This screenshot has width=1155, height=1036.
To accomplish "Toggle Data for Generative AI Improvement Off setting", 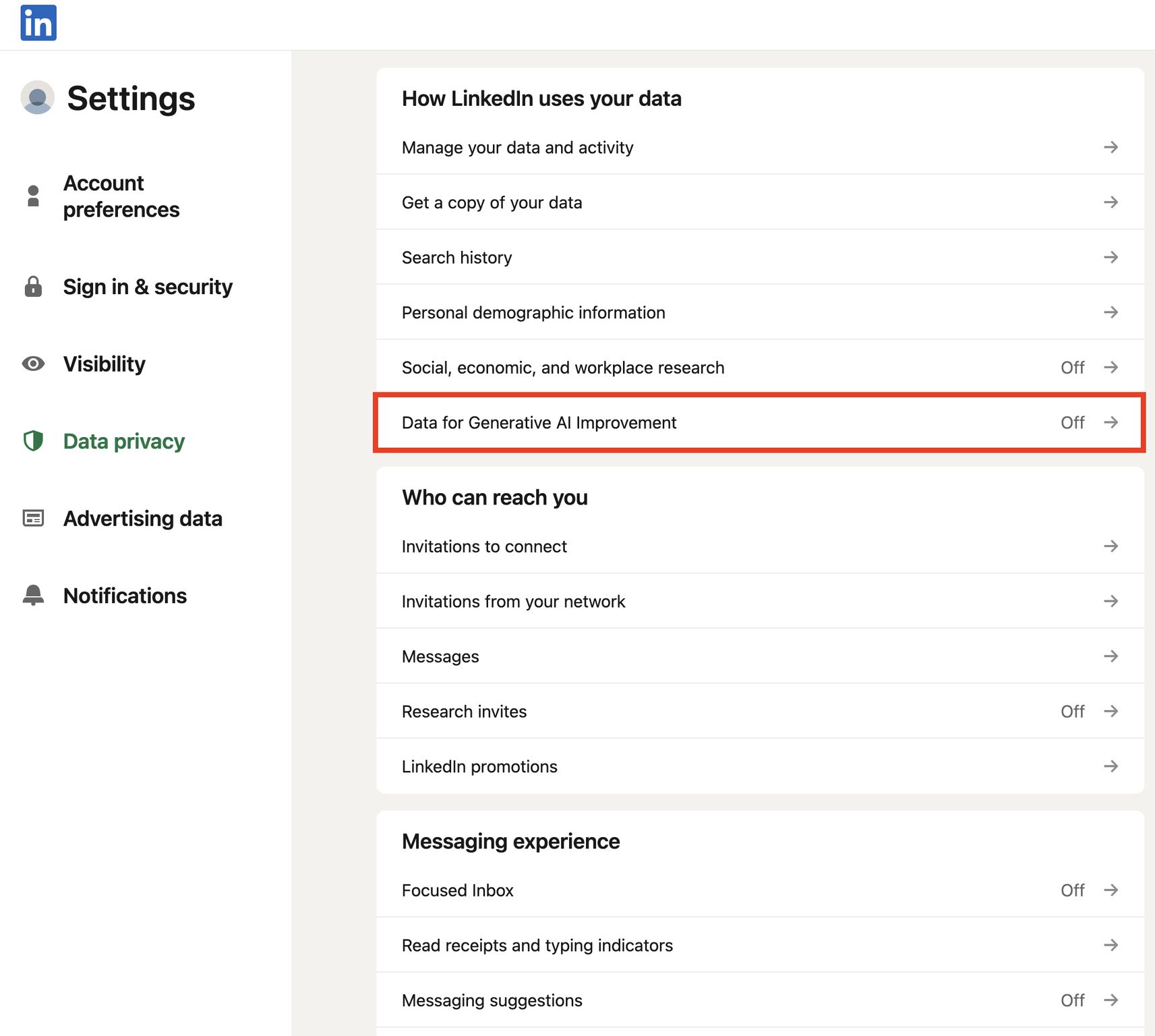I will 1072,423.
